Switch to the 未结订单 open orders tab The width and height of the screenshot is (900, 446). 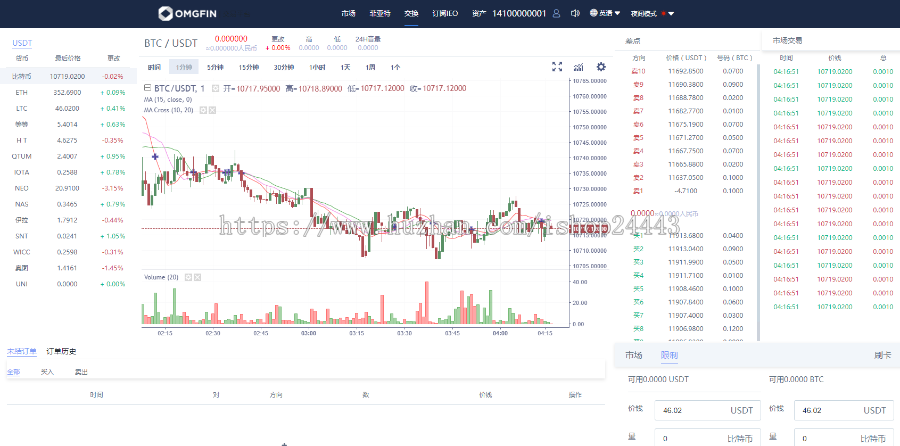click(22, 351)
